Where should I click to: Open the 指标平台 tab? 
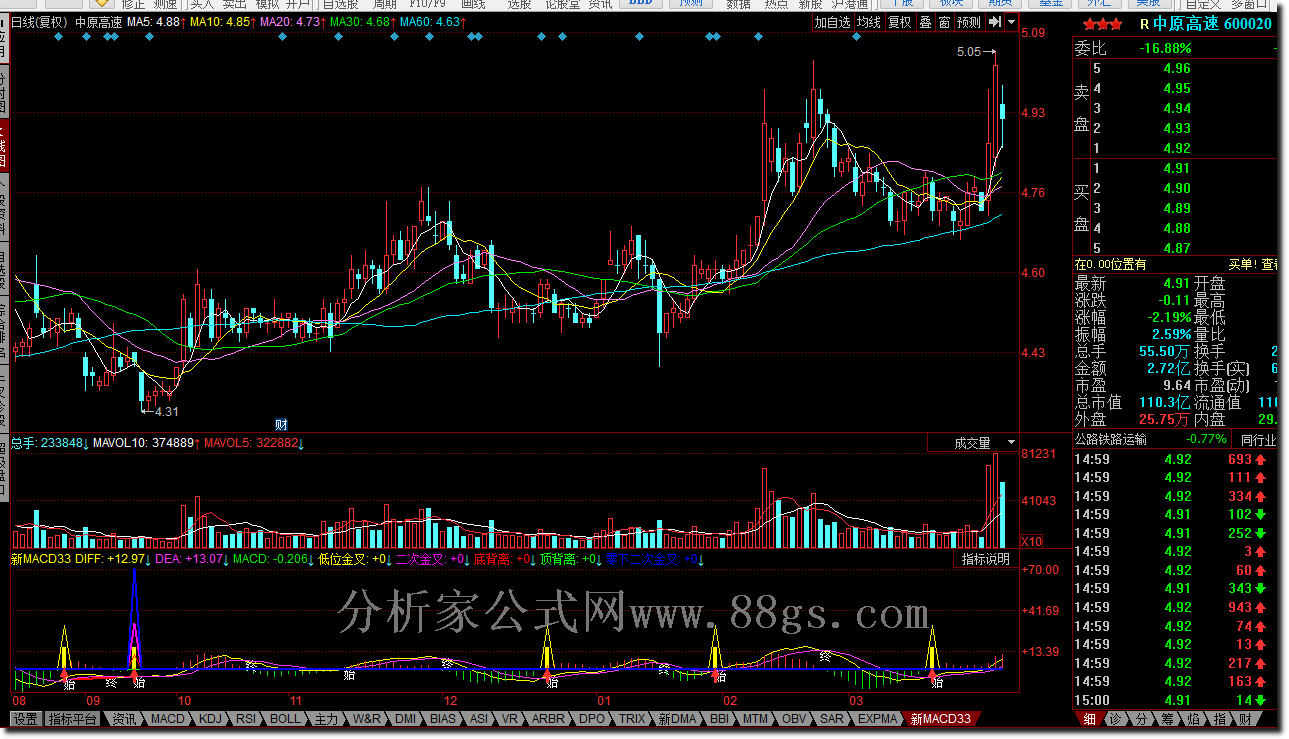tap(73, 719)
